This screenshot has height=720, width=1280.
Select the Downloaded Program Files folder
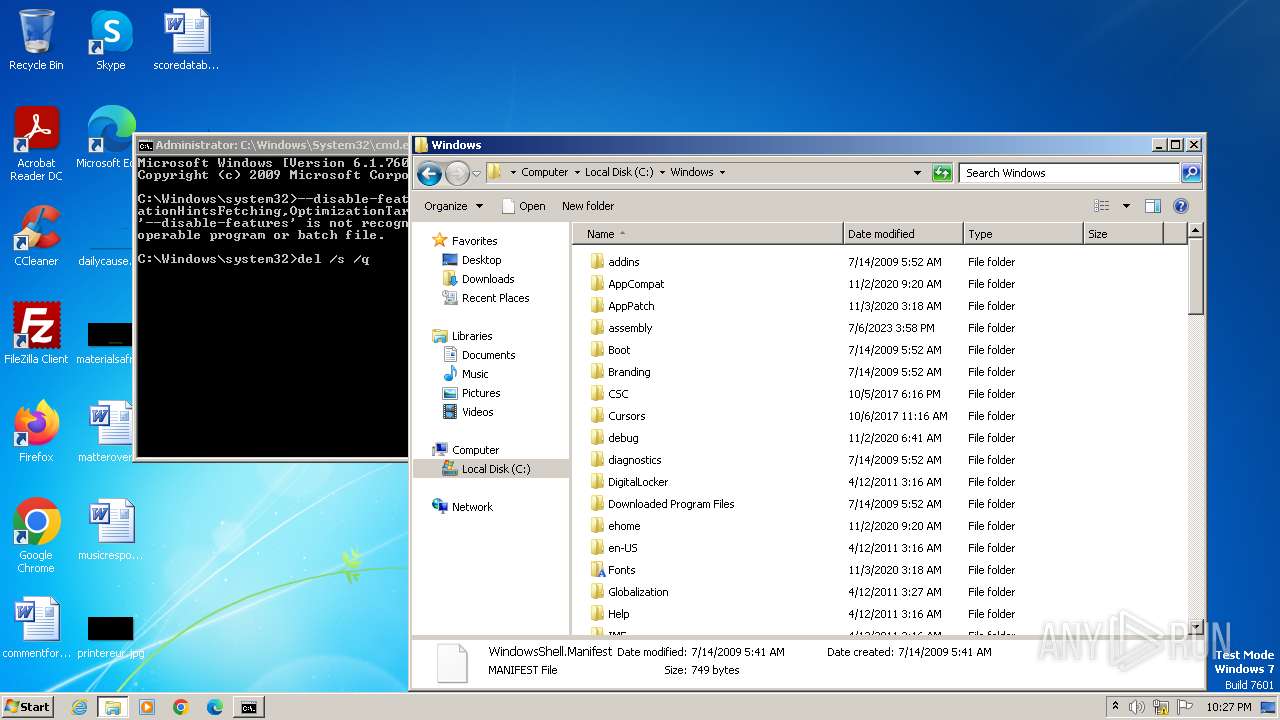point(671,504)
